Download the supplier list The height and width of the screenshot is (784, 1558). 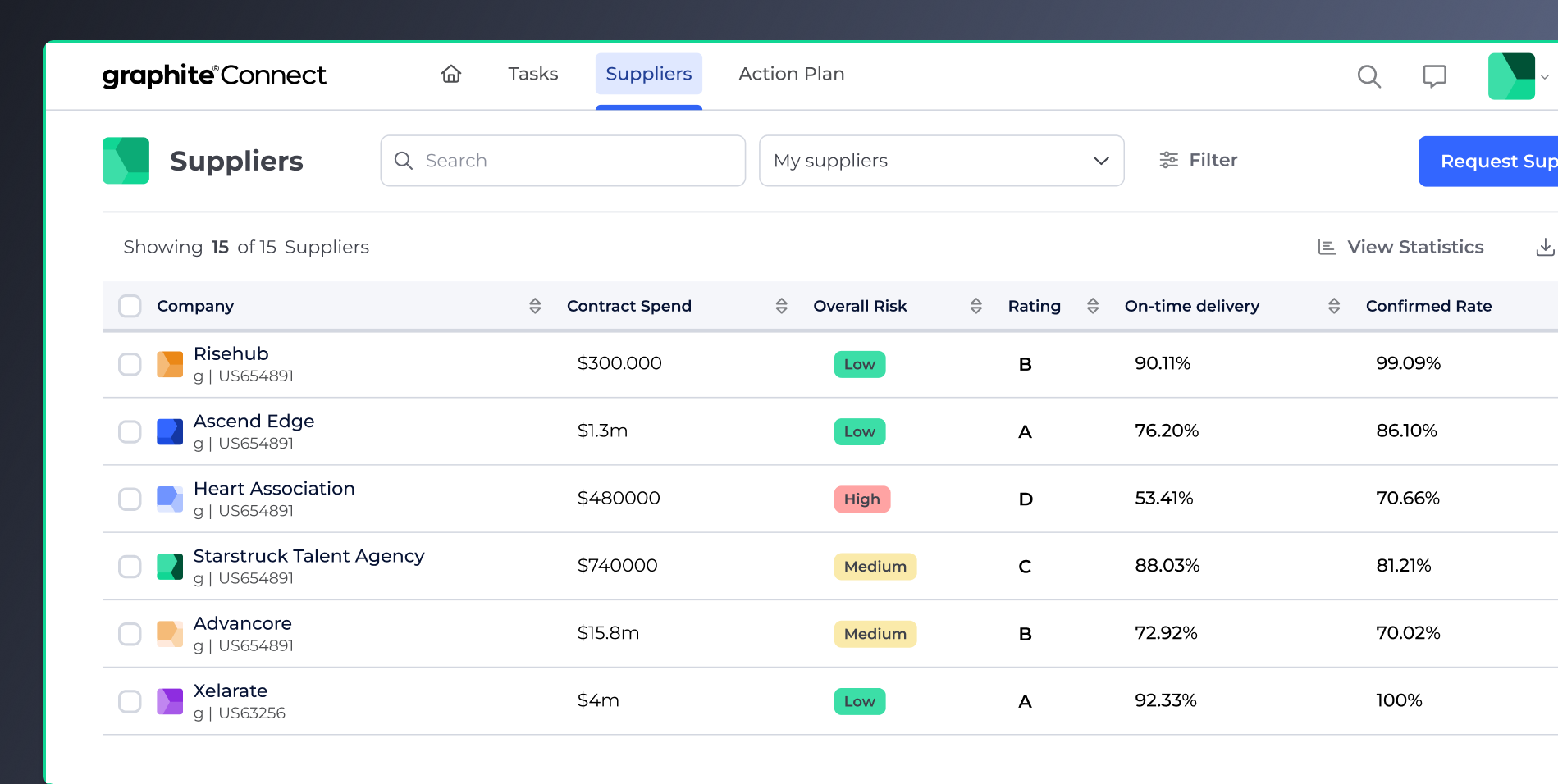[x=1545, y=247]
